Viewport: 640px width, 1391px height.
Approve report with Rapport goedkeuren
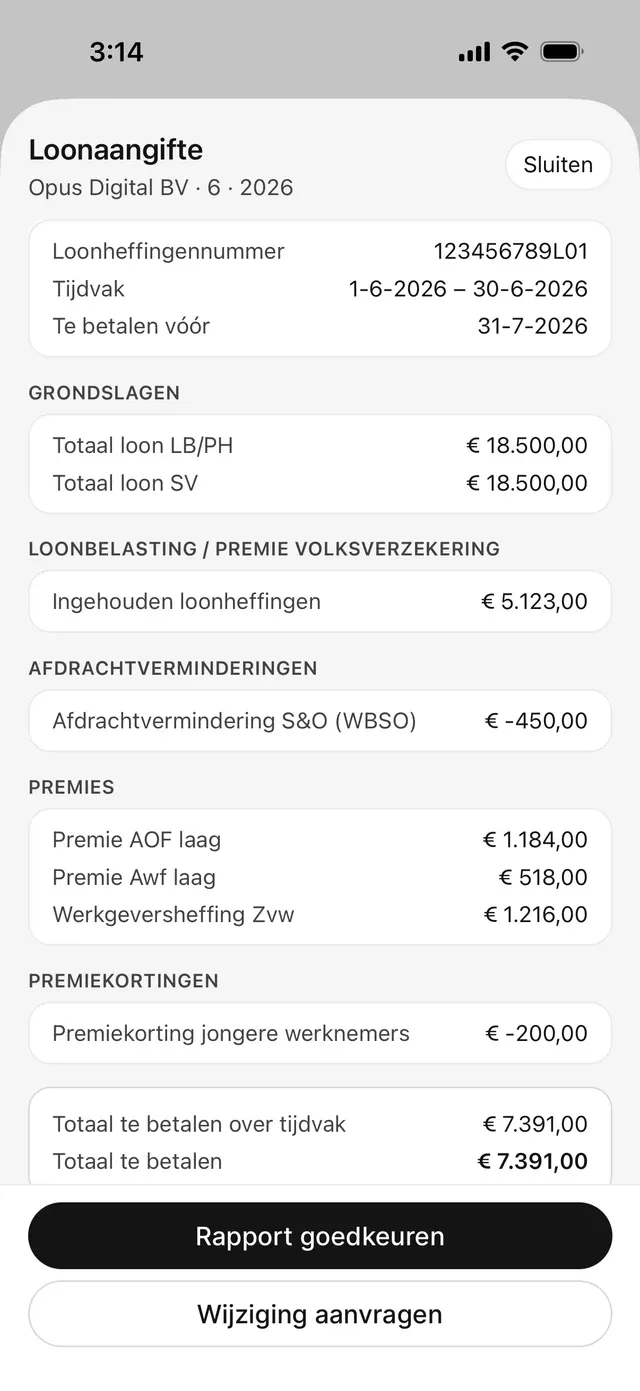(320, 1236)
